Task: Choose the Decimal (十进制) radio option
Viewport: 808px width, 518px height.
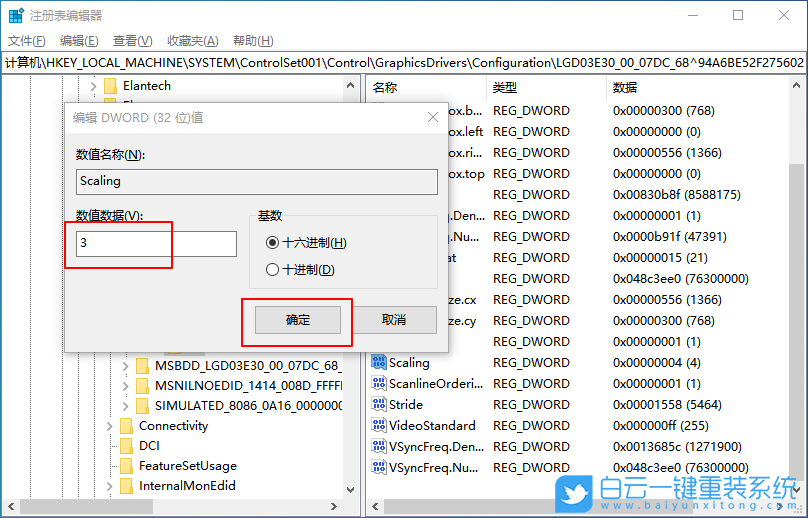Action: [272, 270]
